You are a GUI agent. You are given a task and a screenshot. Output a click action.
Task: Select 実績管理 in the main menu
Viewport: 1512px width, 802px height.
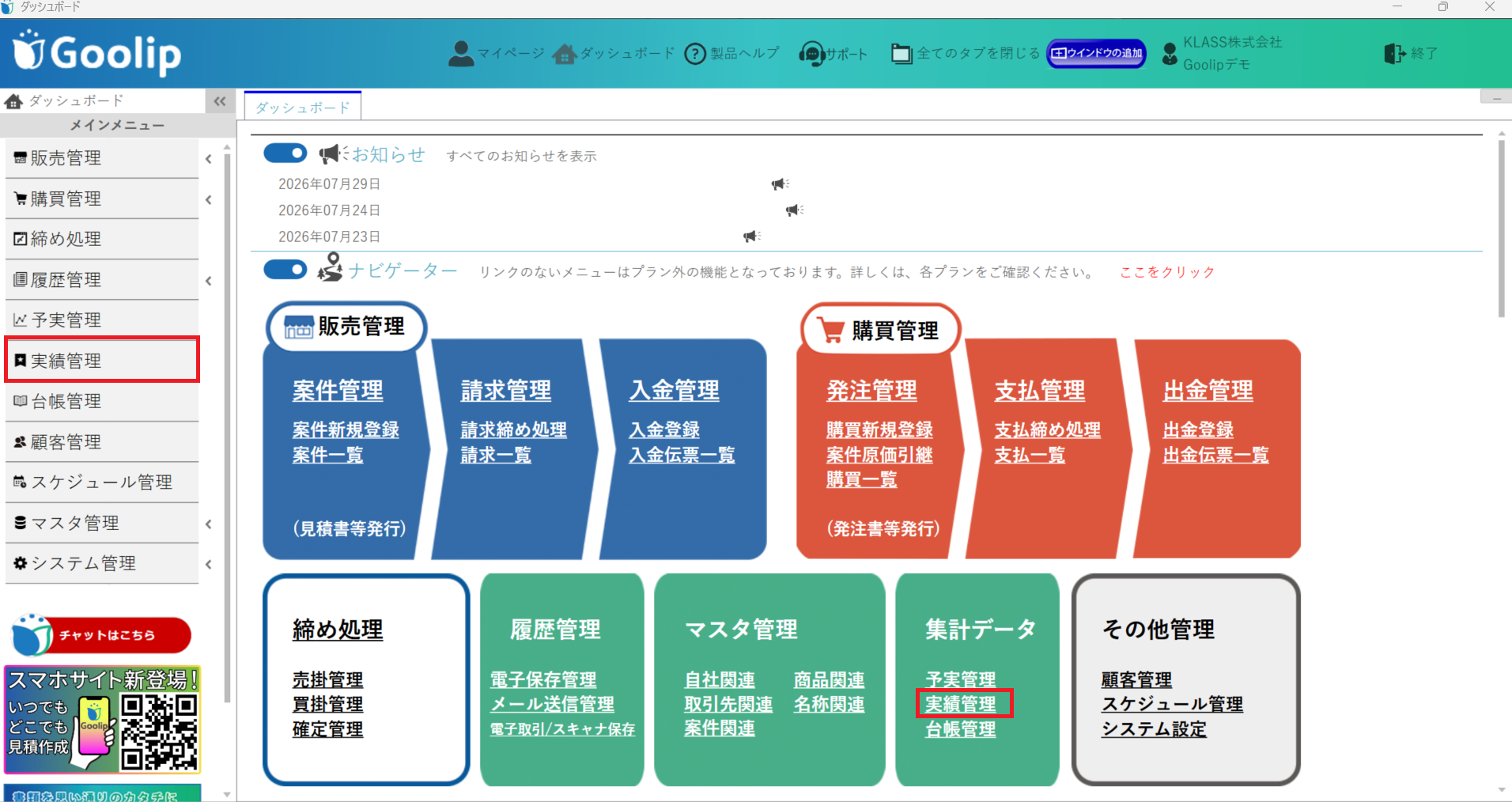tap(102, 360)
